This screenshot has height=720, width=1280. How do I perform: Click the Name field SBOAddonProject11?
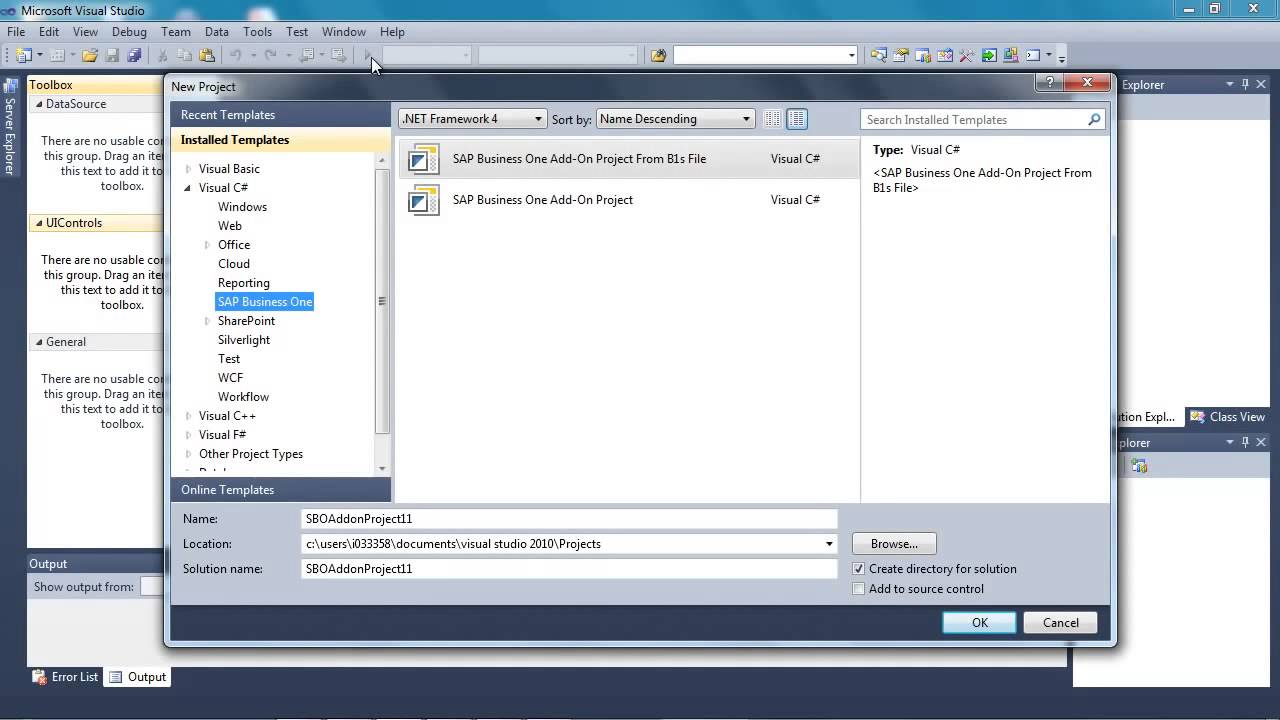pyautogui.click(x=569, y=519)
